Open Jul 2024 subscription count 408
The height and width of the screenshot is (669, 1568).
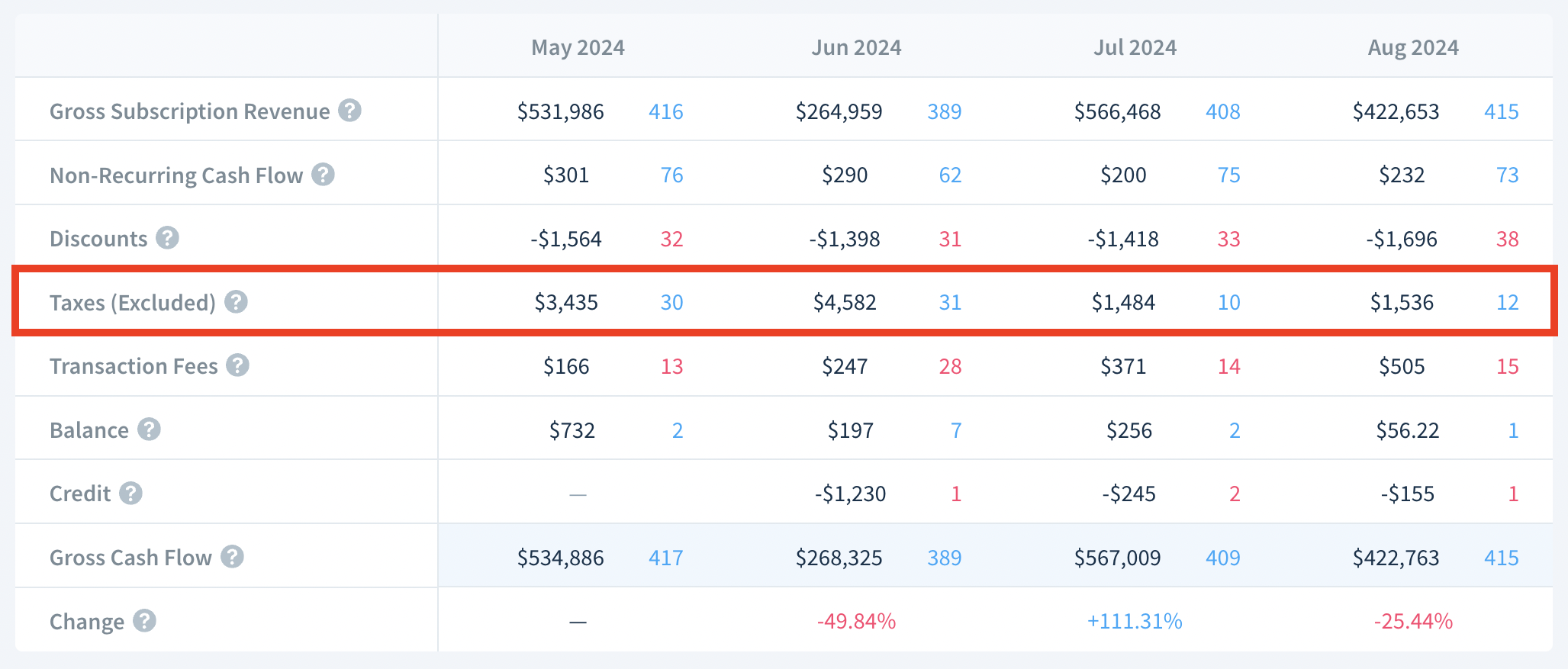[x=1222, y=111]
